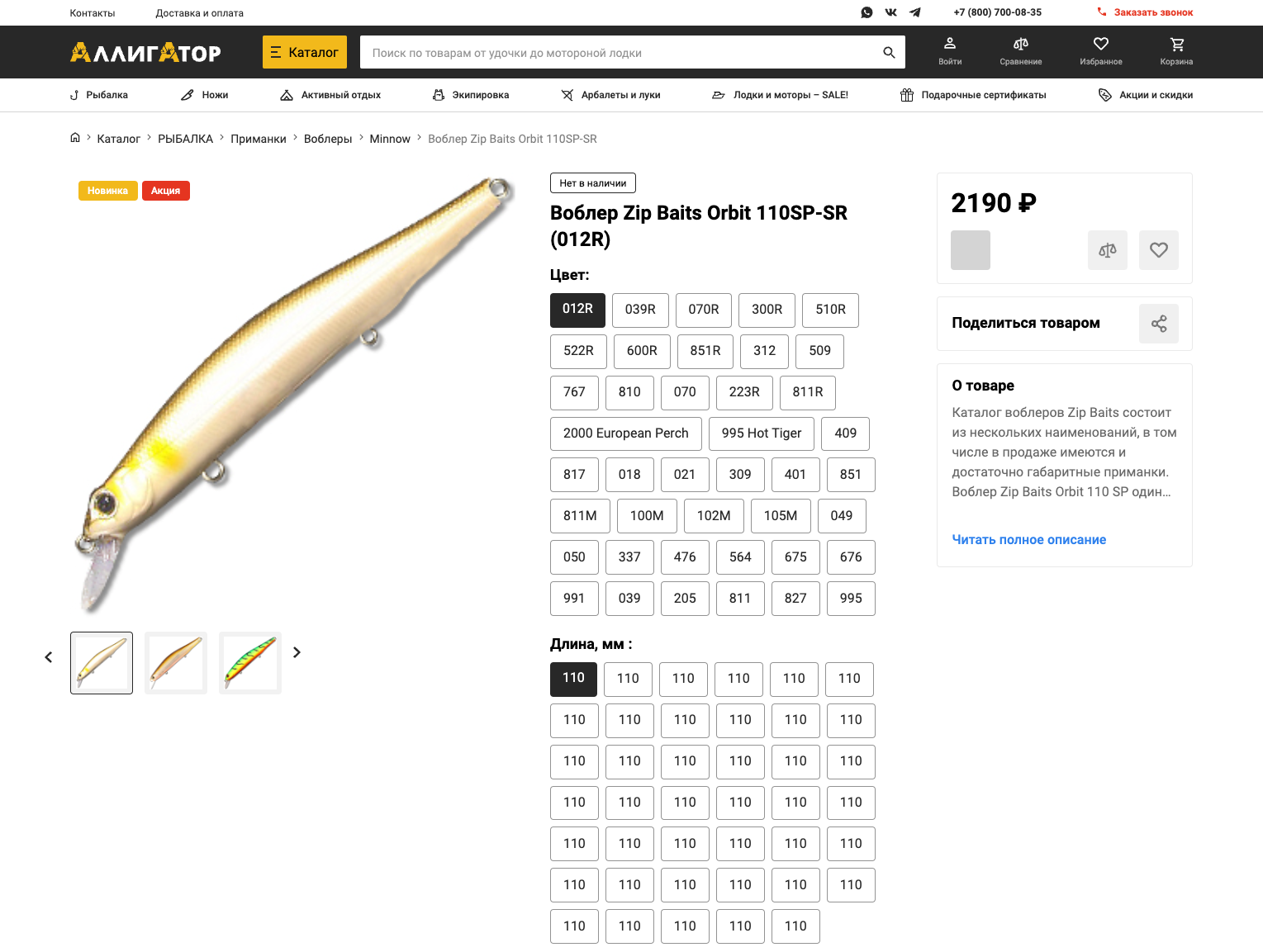Image resolution: width=1263 pixels, height=952 pixels.
Task: View the green tiger lure thumbnail
Action: (250, 663)
